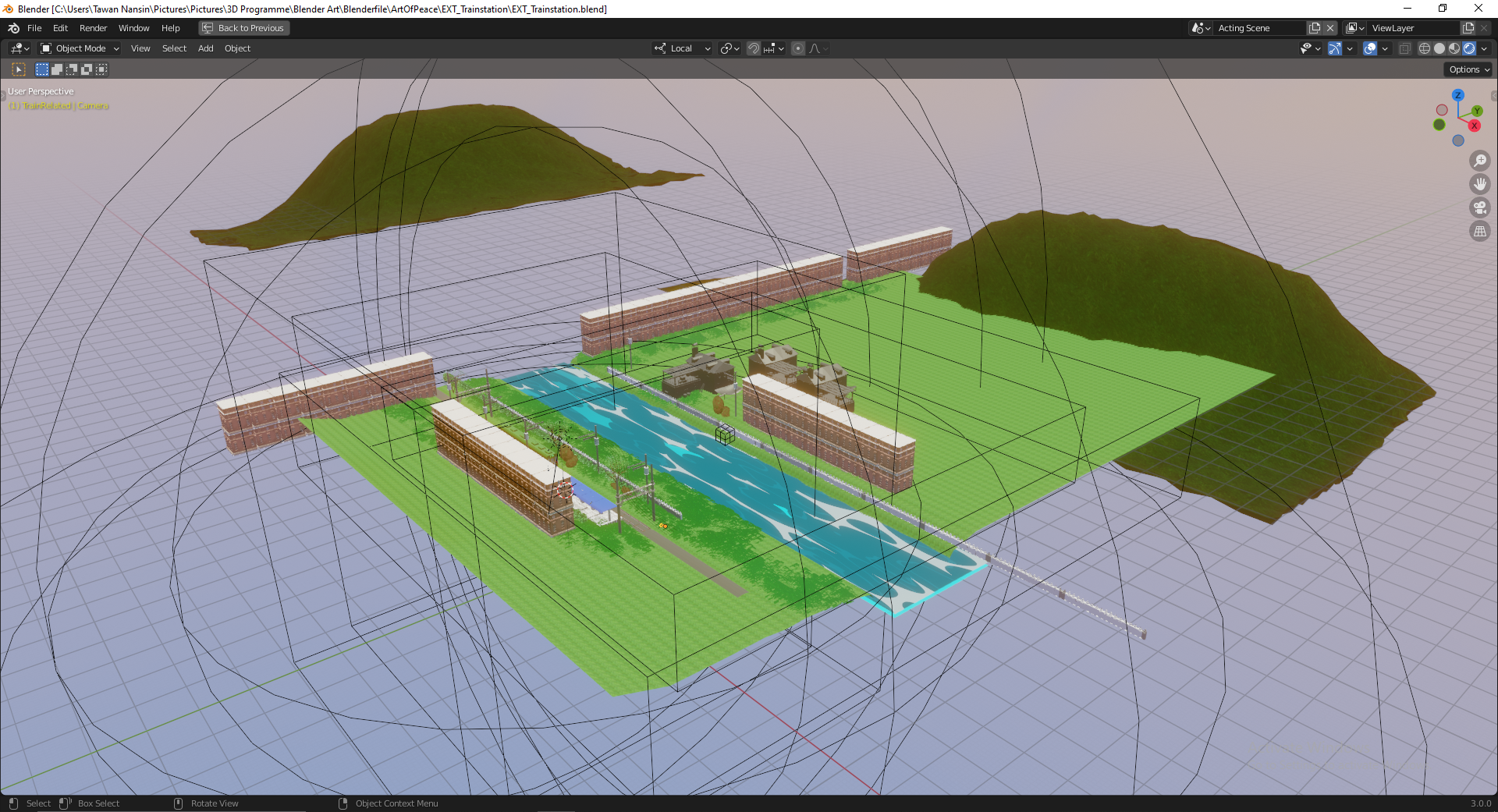This screenshot has width=1498, height=812.
Task: Toggle proportional editing
Action: (x=798, y=48)
